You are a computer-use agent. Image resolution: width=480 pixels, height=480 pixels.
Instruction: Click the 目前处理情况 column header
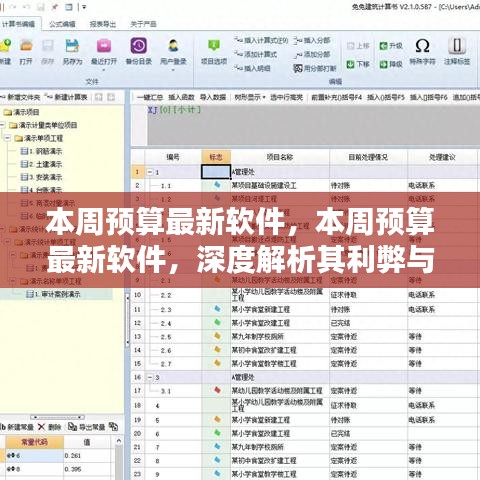[x=368, y=157]
